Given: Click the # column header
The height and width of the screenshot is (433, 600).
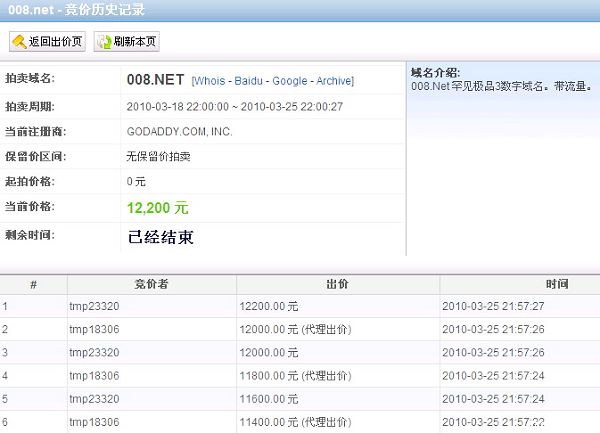Looking at the screenshot, I should tap(33, 285).
